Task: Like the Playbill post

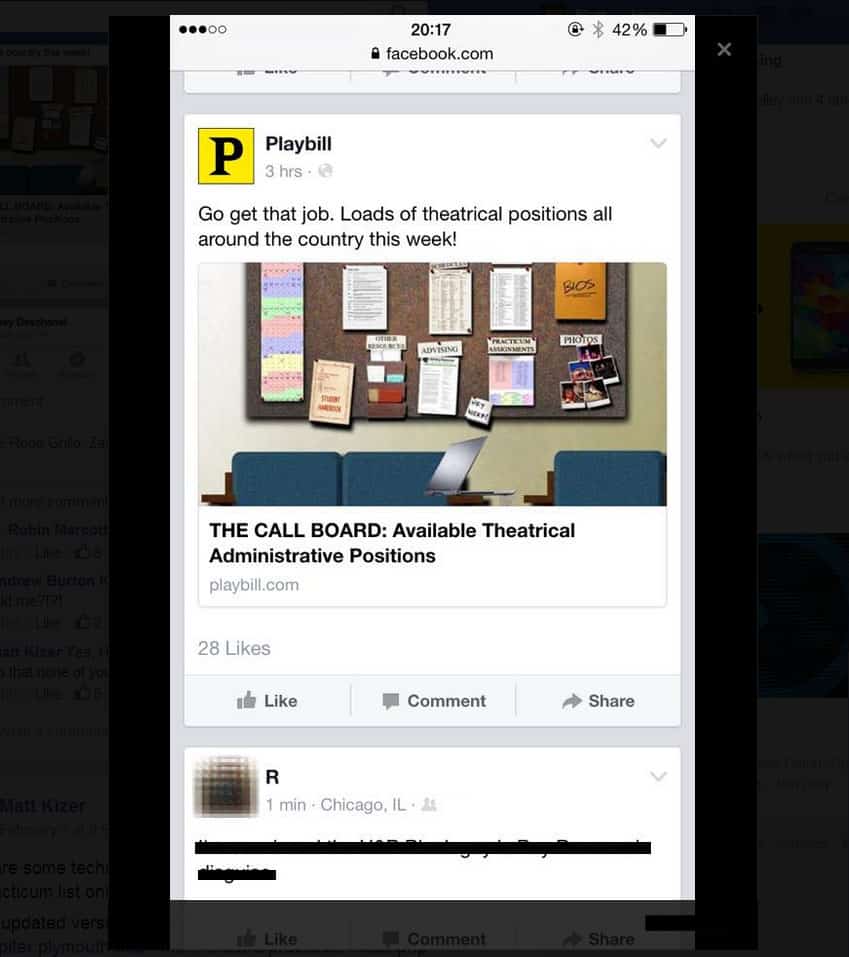Action: tap(267, 701)
